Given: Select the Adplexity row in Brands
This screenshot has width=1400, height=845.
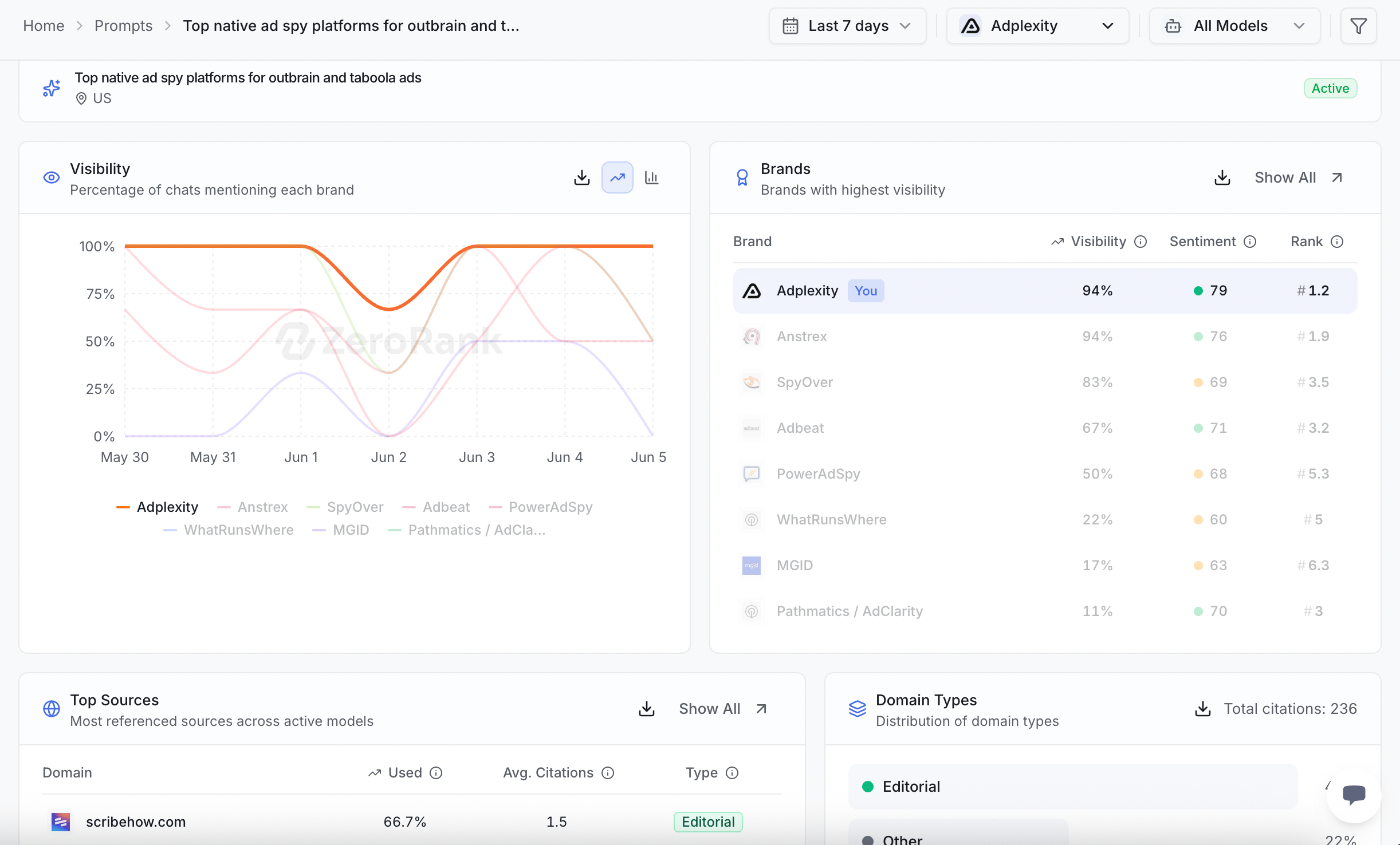Looking at the screenshot, I should [1045, 291].
